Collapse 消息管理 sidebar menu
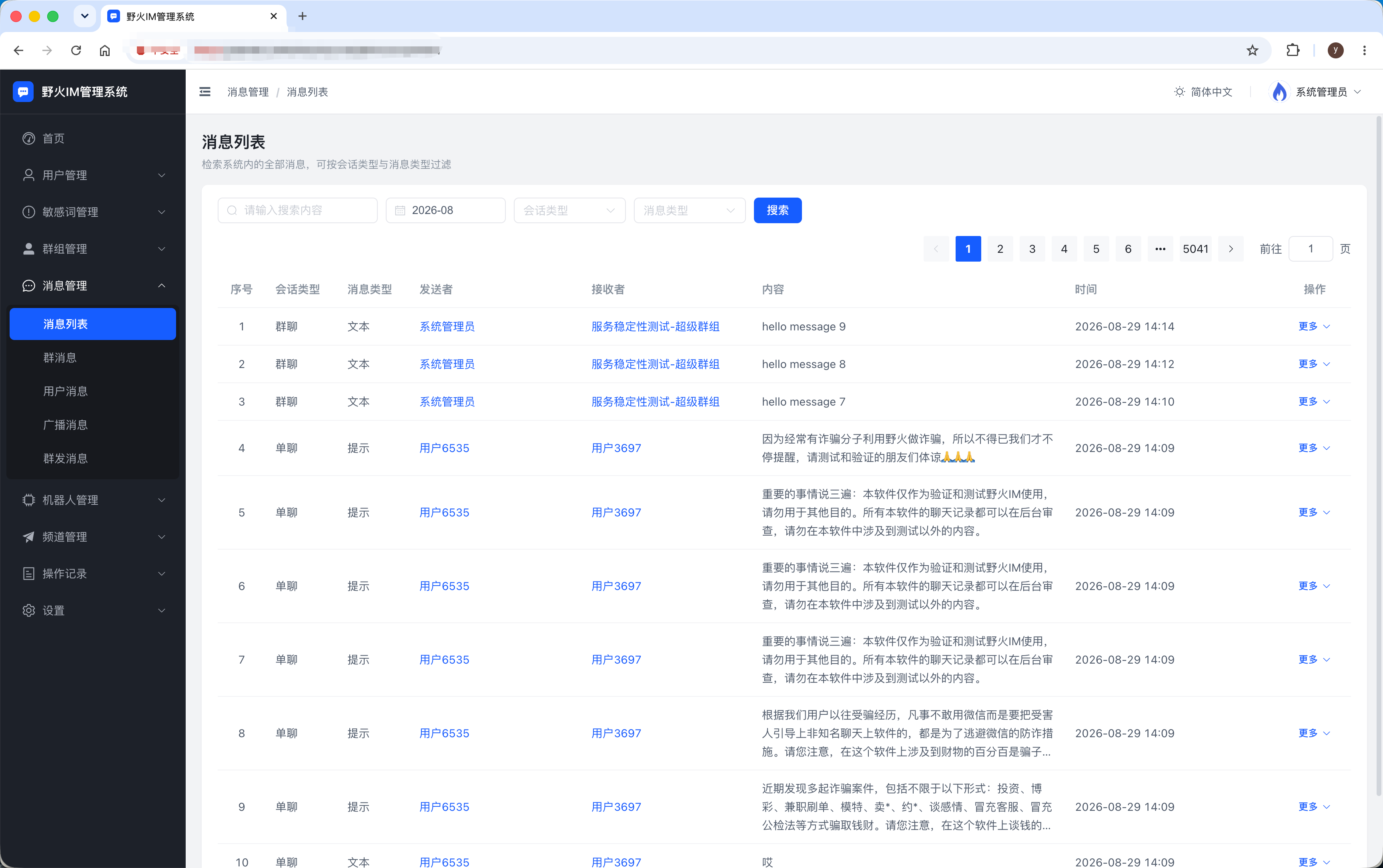The image size is (1383, 868). tap(92, 285)
